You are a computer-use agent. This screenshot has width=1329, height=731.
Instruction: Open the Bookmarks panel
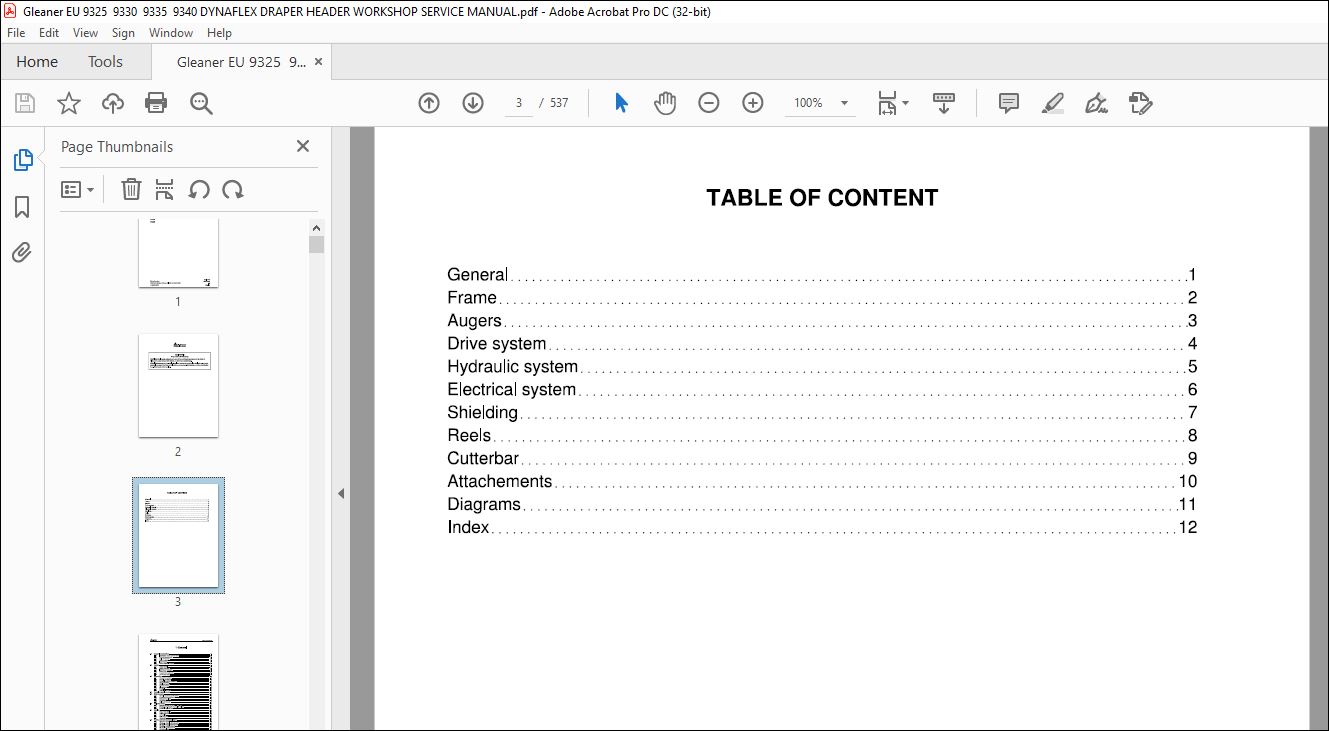pyautogui.click(x=22, y=207)
